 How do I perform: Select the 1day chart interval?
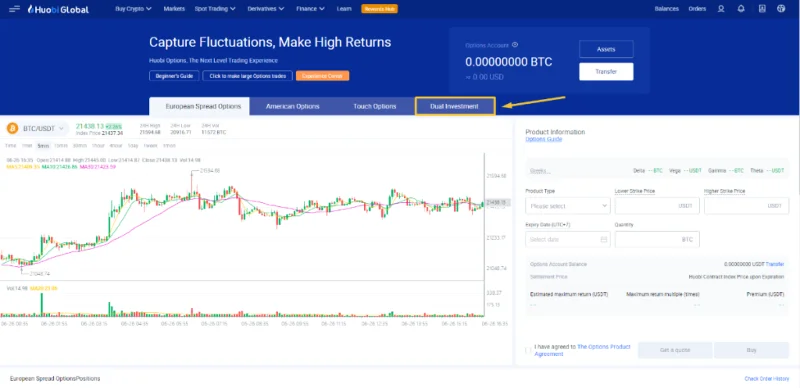tap(133, 146)
